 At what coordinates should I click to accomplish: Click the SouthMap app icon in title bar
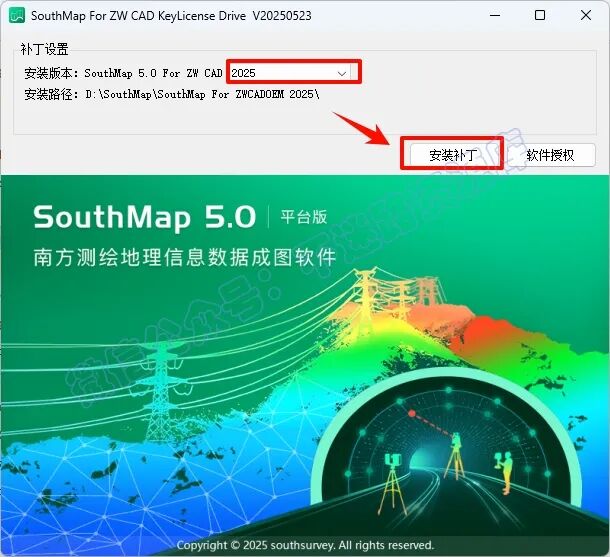17,16
